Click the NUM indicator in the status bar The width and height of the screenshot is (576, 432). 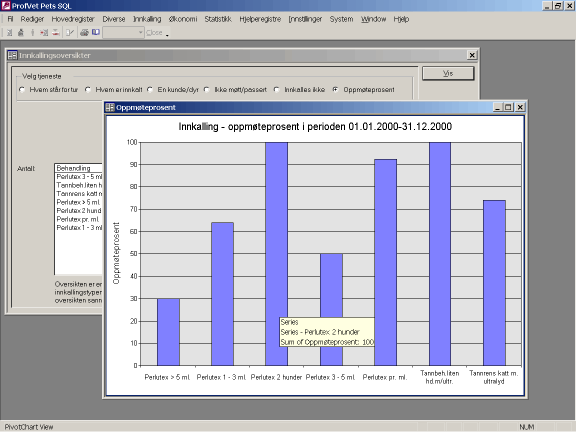click(x=526, y=427)
